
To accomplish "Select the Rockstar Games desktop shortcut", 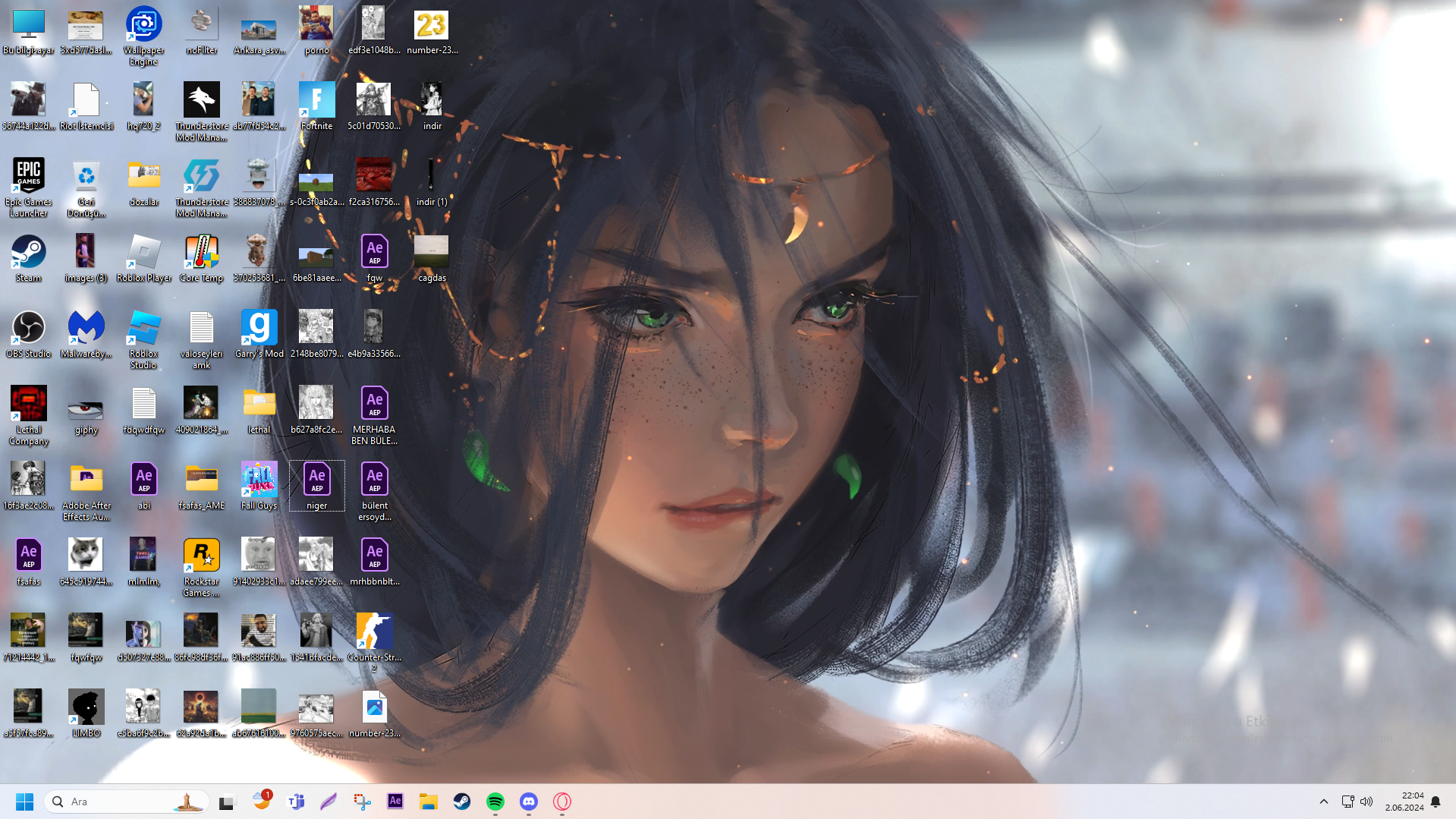I will pyautogui.click(x=202, y=568).
